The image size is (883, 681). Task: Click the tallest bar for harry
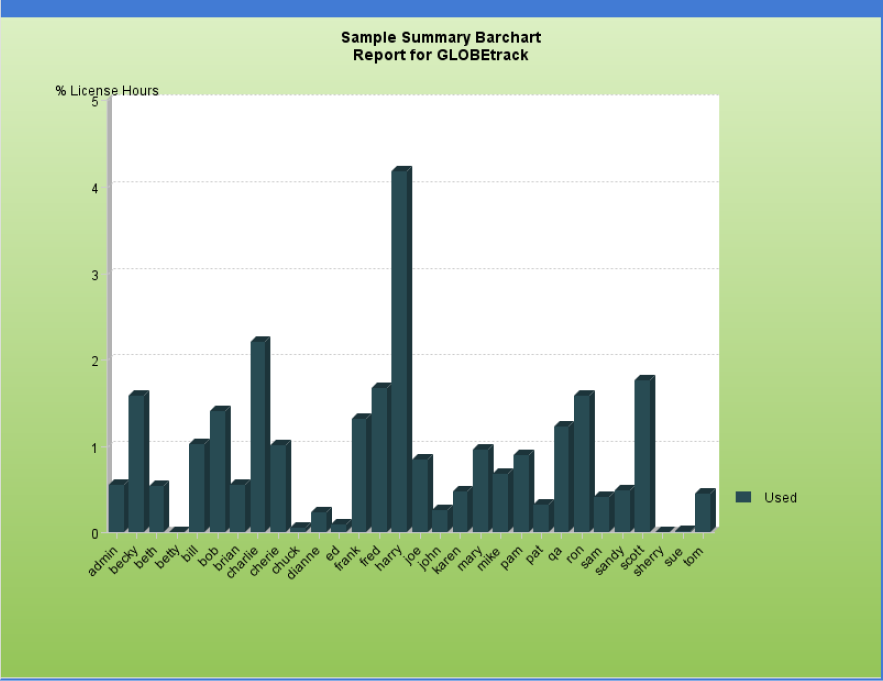(400, 350)
